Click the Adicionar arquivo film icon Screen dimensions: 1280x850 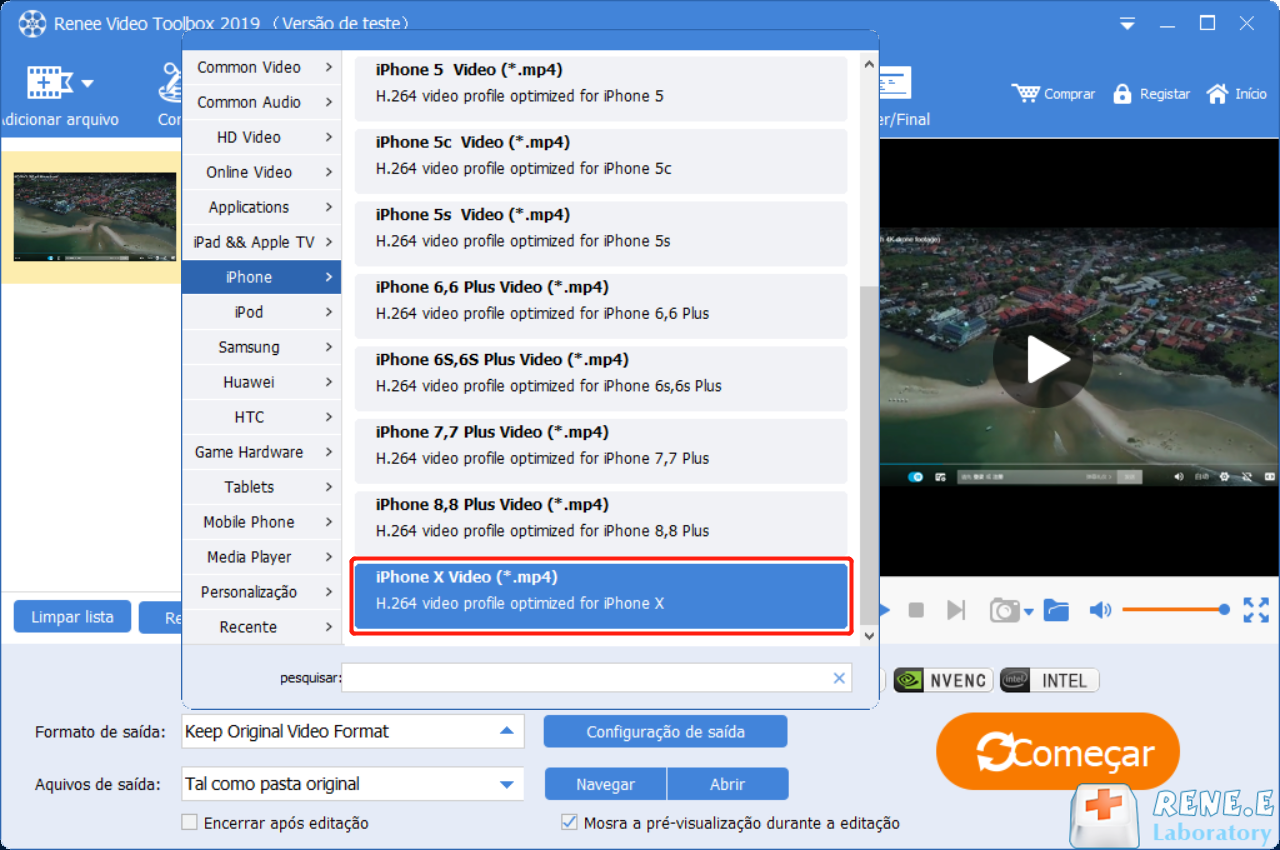pyautogui.click(x=50, y=83)
